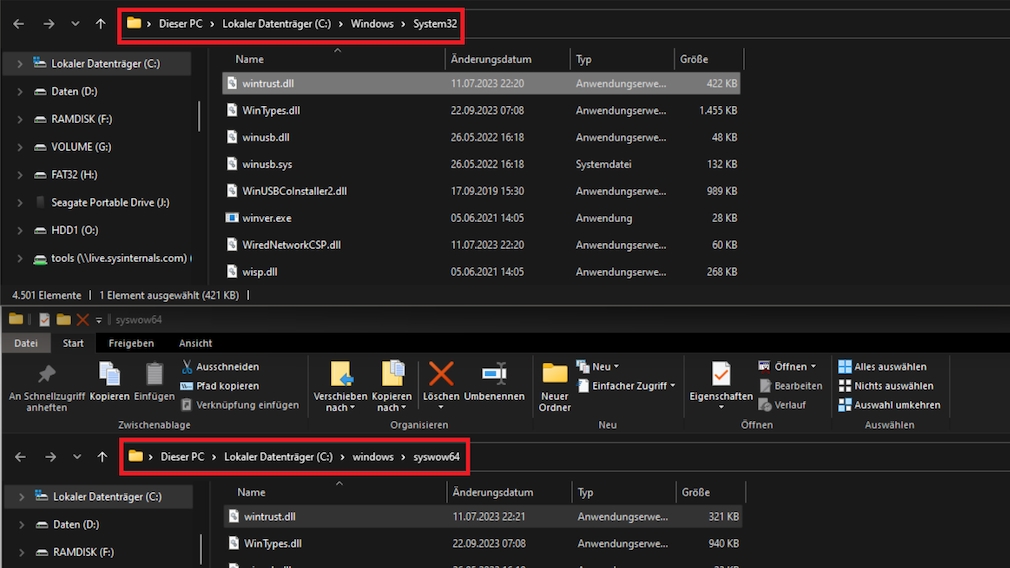Create a new folder with Neuer Ordner
Viewport: 1010px width, 568px height.
click(x=555, y=385)
